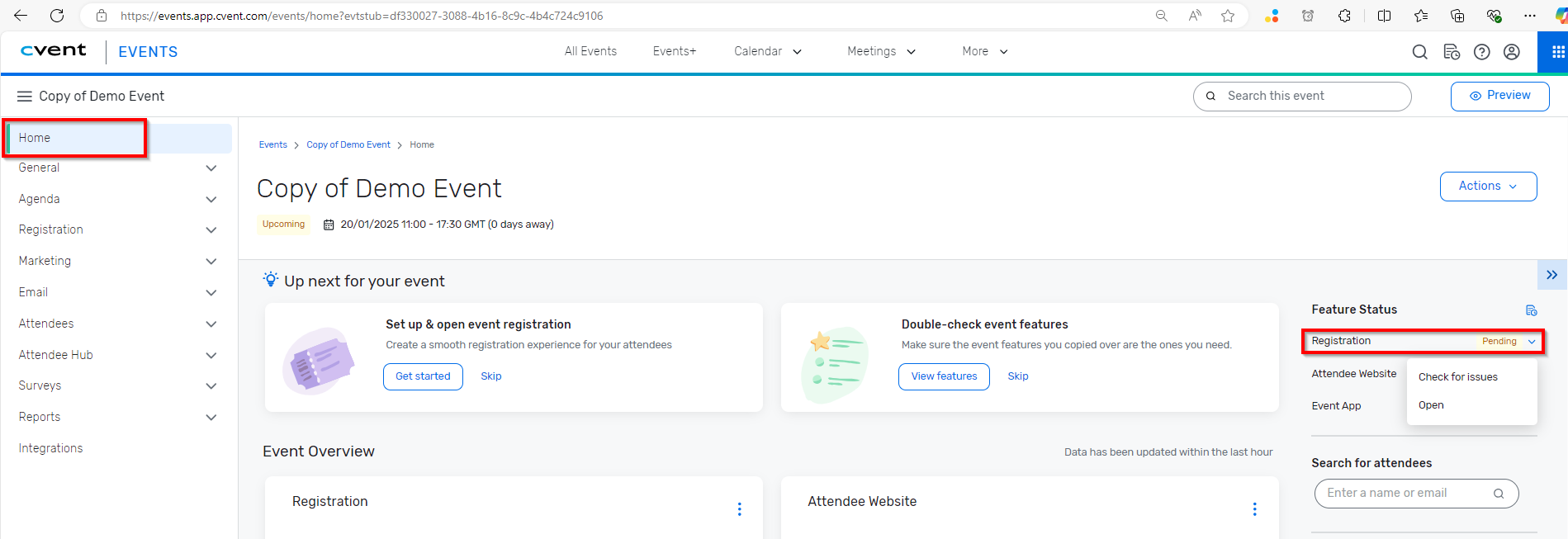Open the read aloud icon
Image resolution: width=1568 pixels, height=539 pixels.
(x=1195, y=16)
